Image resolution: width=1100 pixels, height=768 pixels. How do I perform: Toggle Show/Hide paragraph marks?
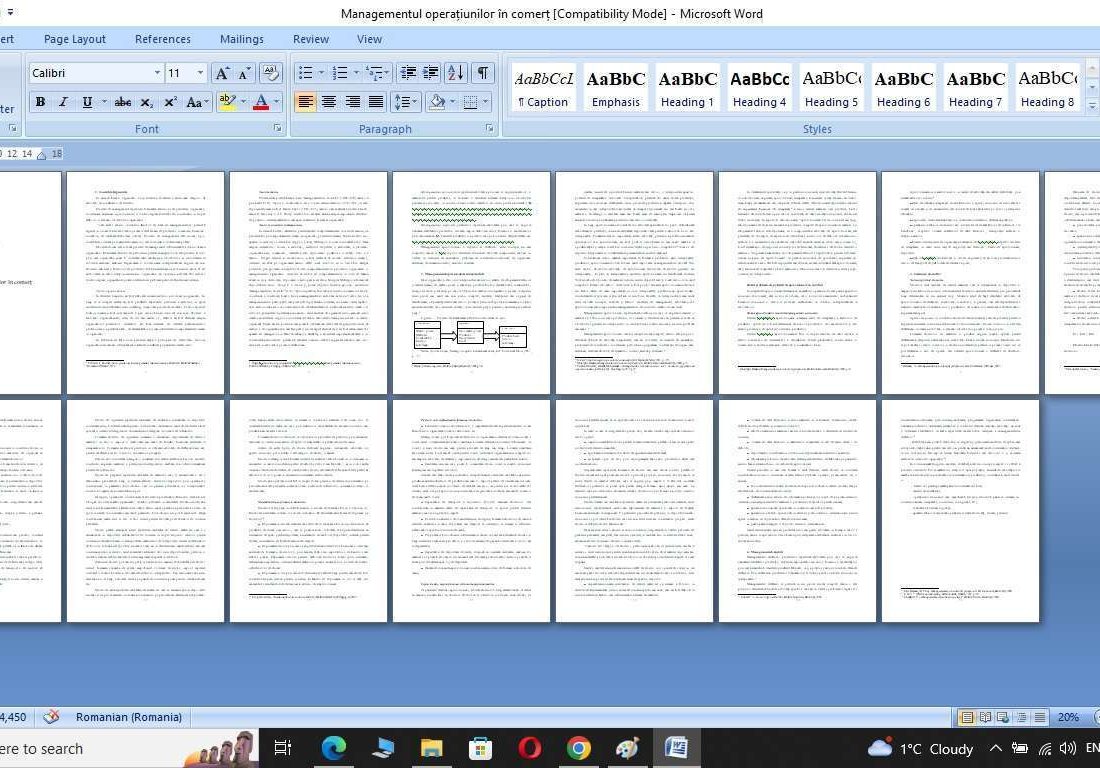point(483,73)
